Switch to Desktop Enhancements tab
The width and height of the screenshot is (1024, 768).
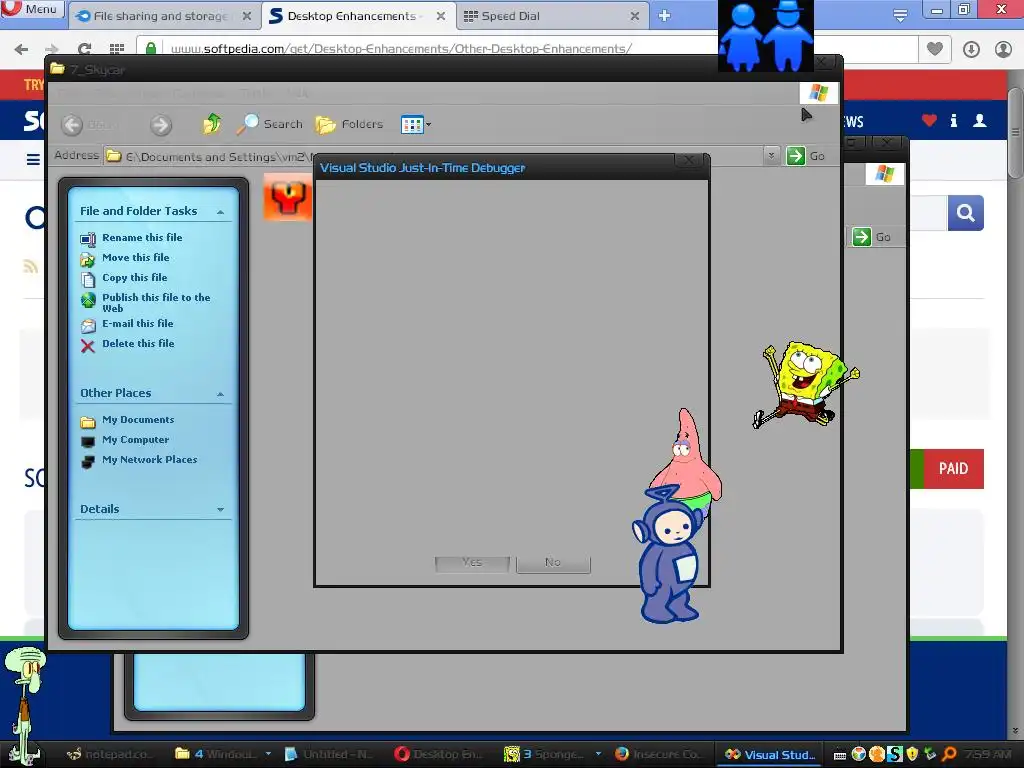pos(351,16)
